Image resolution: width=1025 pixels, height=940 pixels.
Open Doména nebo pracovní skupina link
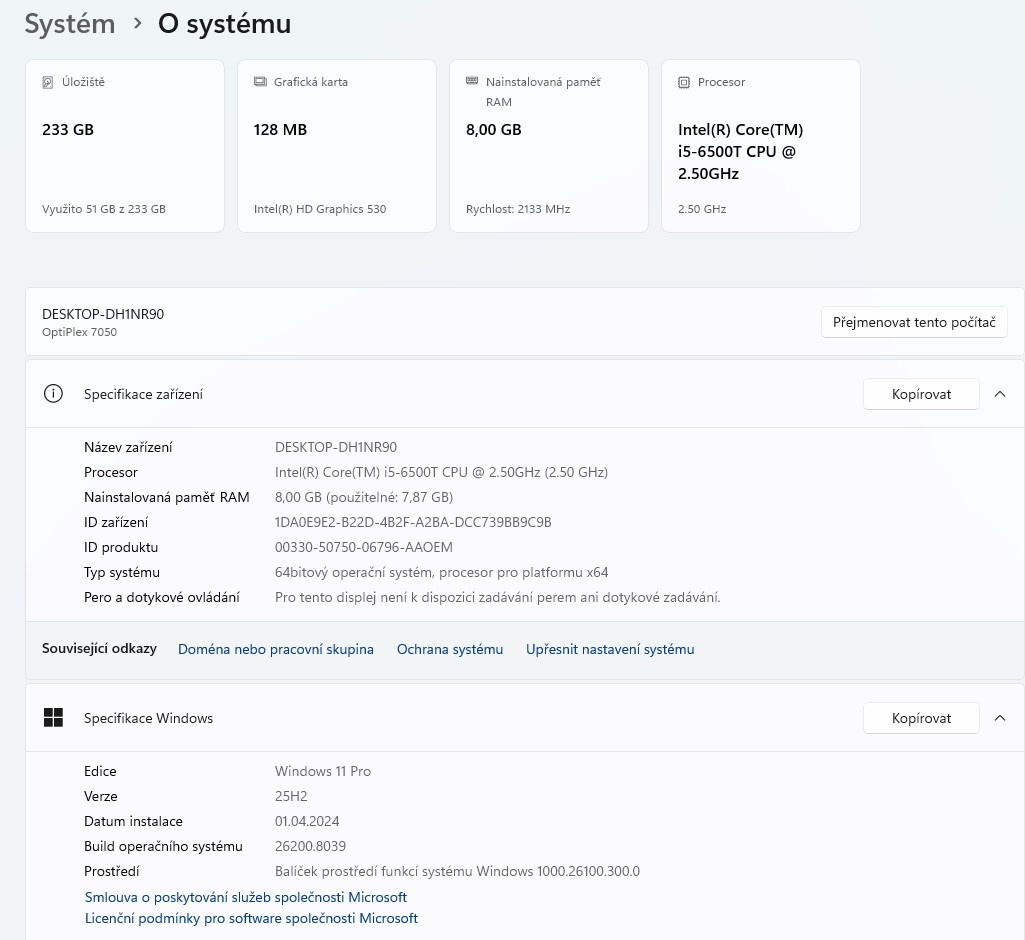pyautogui.click(x=276, y=649)
